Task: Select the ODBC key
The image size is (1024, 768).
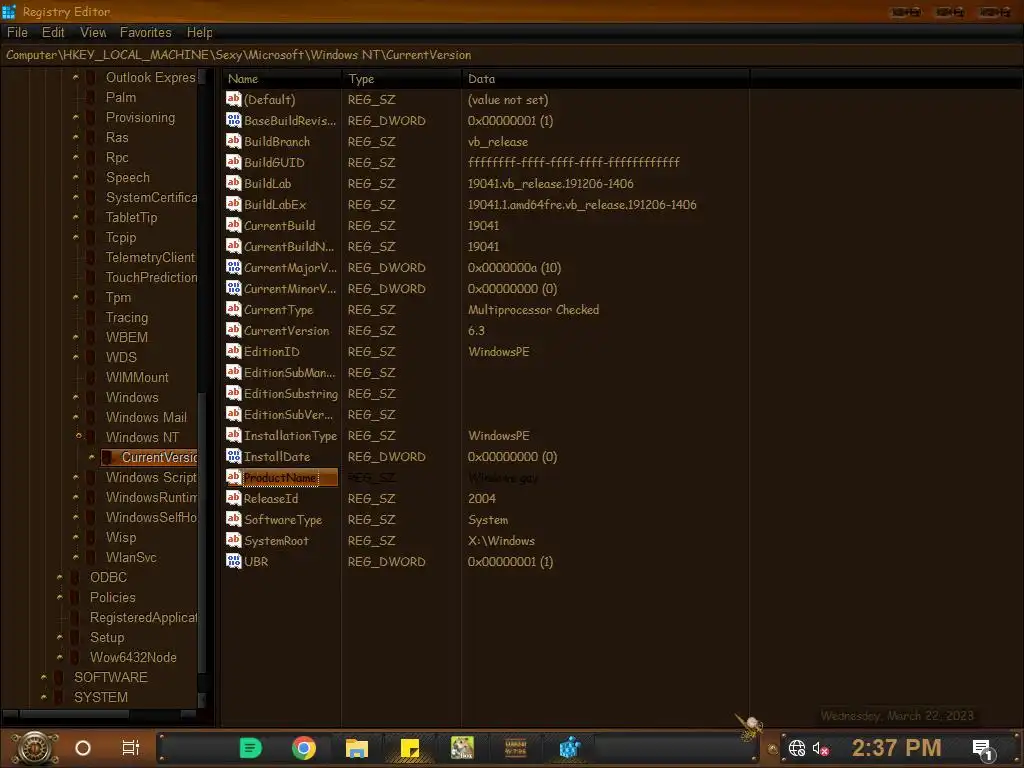Action: click(x=108, y=577)
